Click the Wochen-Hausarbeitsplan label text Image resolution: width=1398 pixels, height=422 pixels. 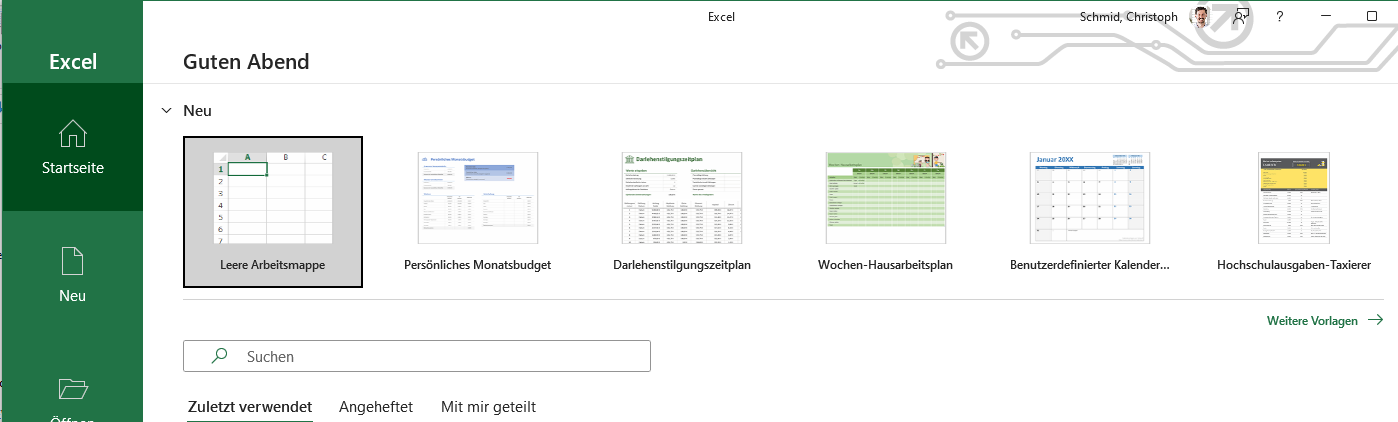[885, 265]
